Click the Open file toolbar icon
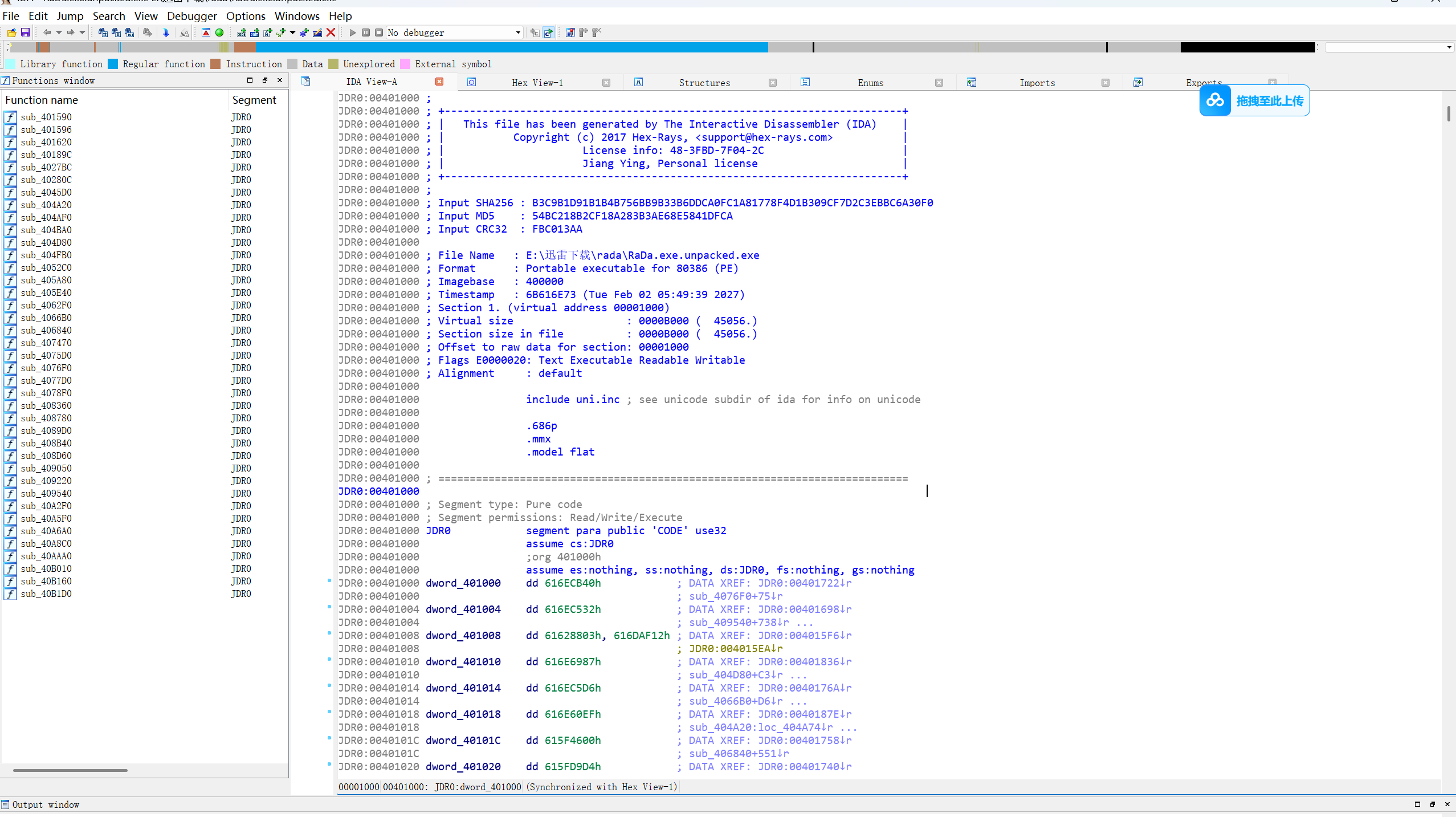 click(x=11, y=32)
